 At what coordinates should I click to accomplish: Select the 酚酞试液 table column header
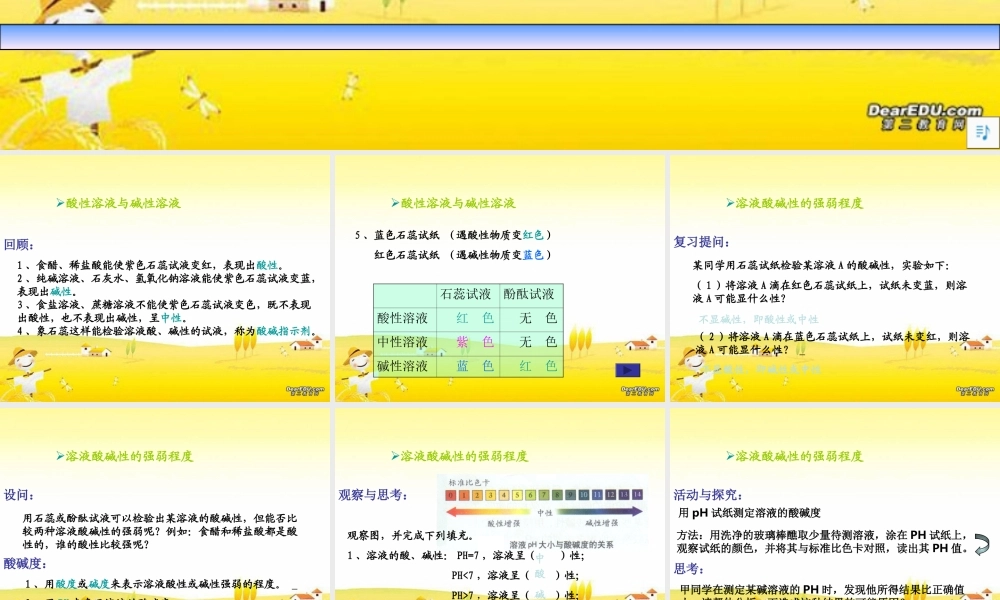coord(528,294)
